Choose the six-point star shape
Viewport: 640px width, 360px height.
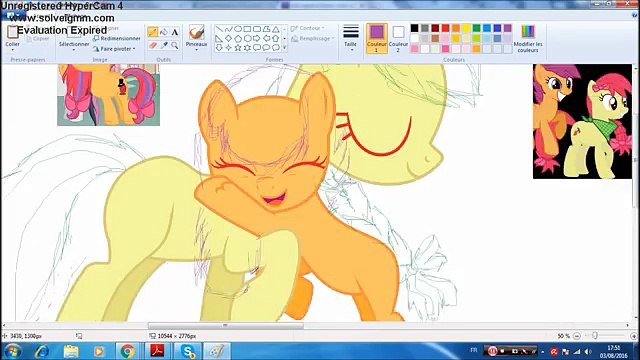pyautogui.click(x=247, y=48)
